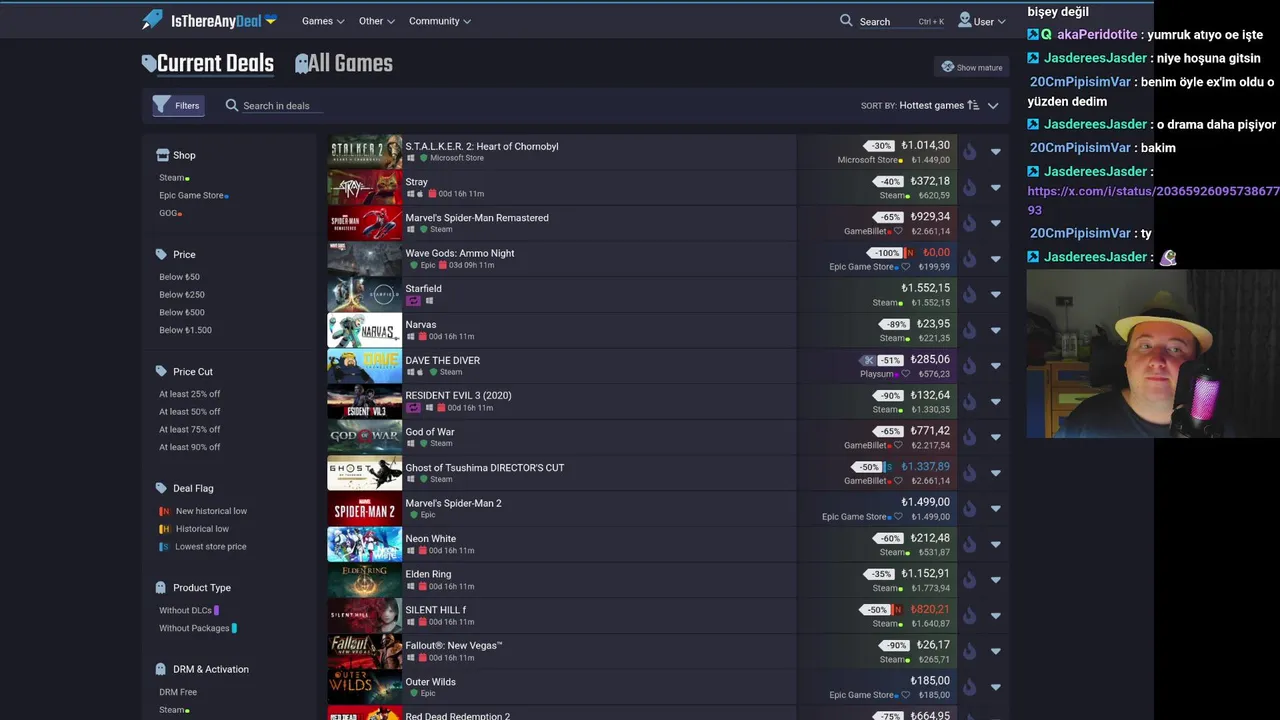
Task: Toggle the Without DLCs filter
Action: pos(189,611)
